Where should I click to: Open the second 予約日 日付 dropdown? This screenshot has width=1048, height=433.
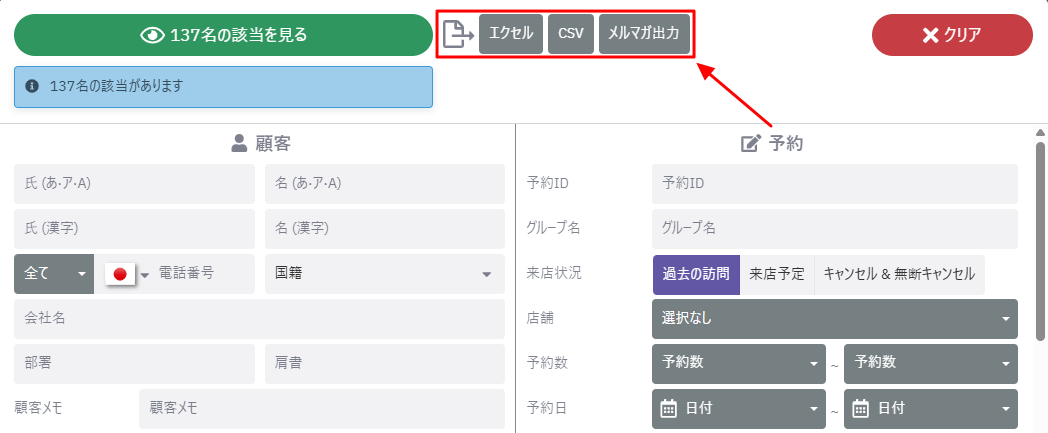[931, 408]
